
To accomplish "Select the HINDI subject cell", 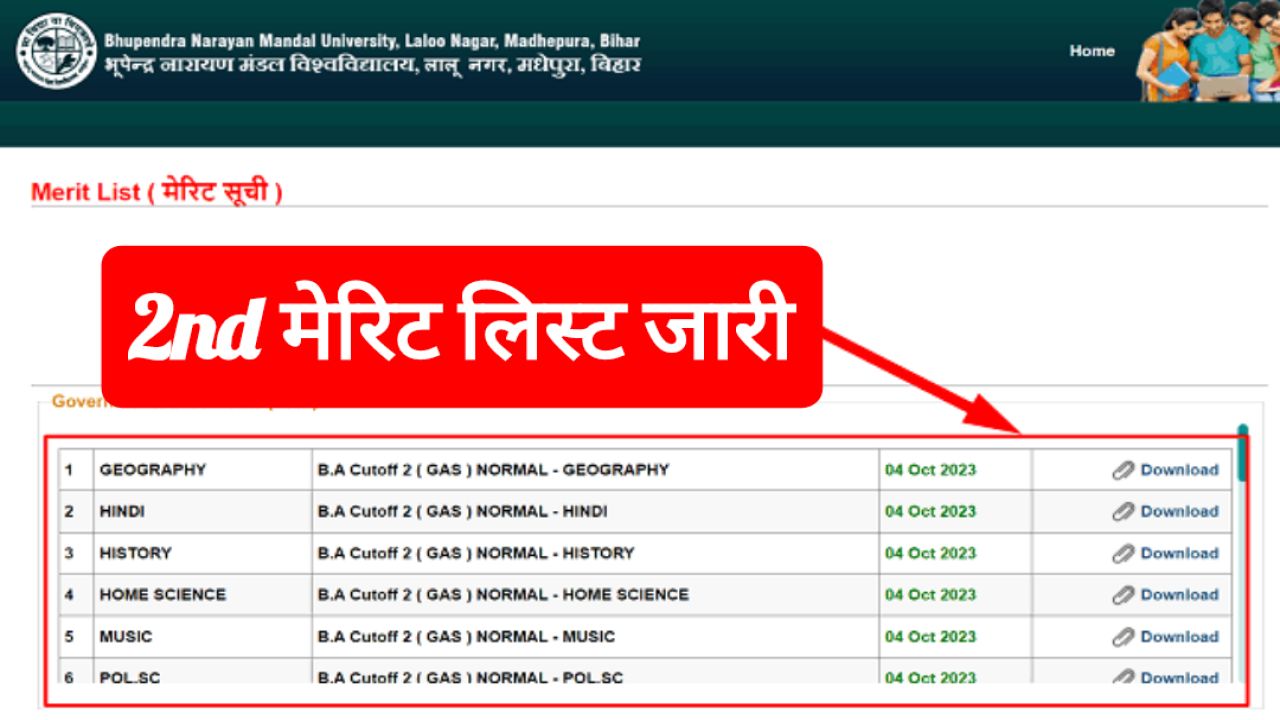I will pos(203,511).
